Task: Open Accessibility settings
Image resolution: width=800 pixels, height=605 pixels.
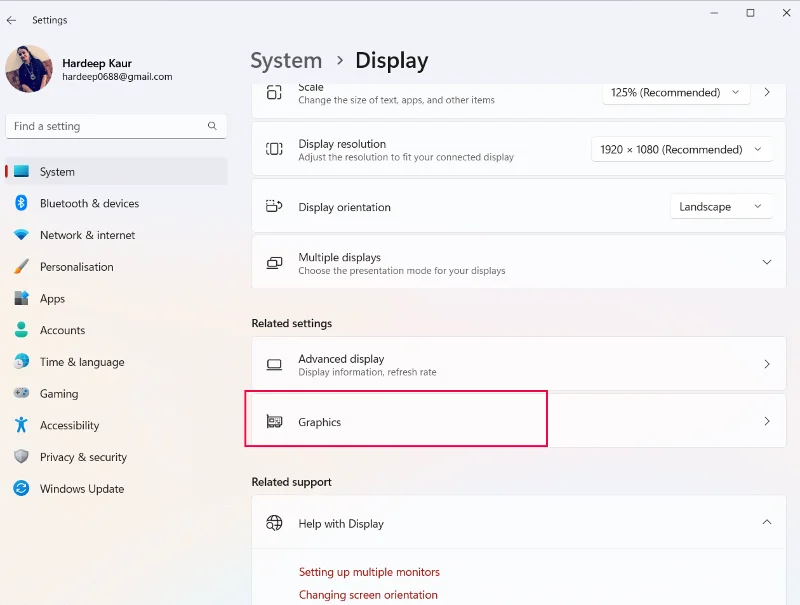Action: (116, 424)
